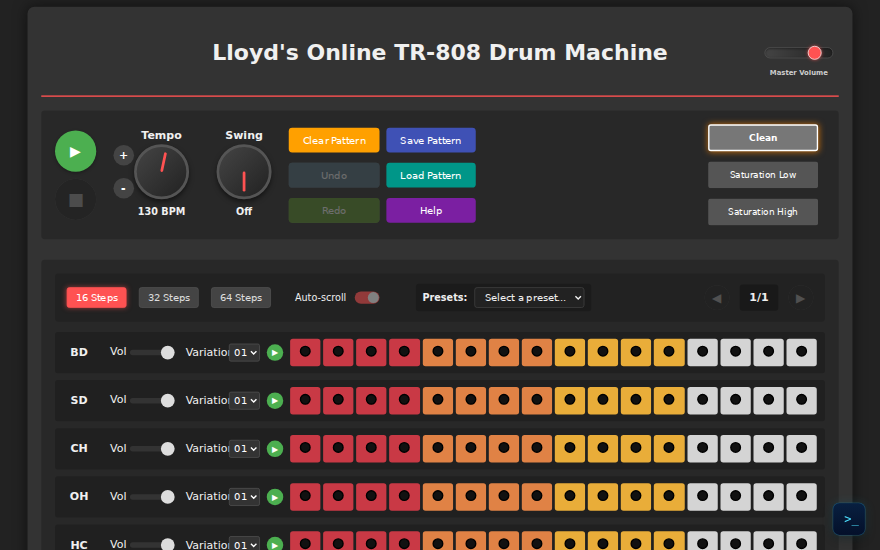This screenshot has height=550, width=880.
Task: Preview the HC sound with its play icon
Action: pos(274,544)
